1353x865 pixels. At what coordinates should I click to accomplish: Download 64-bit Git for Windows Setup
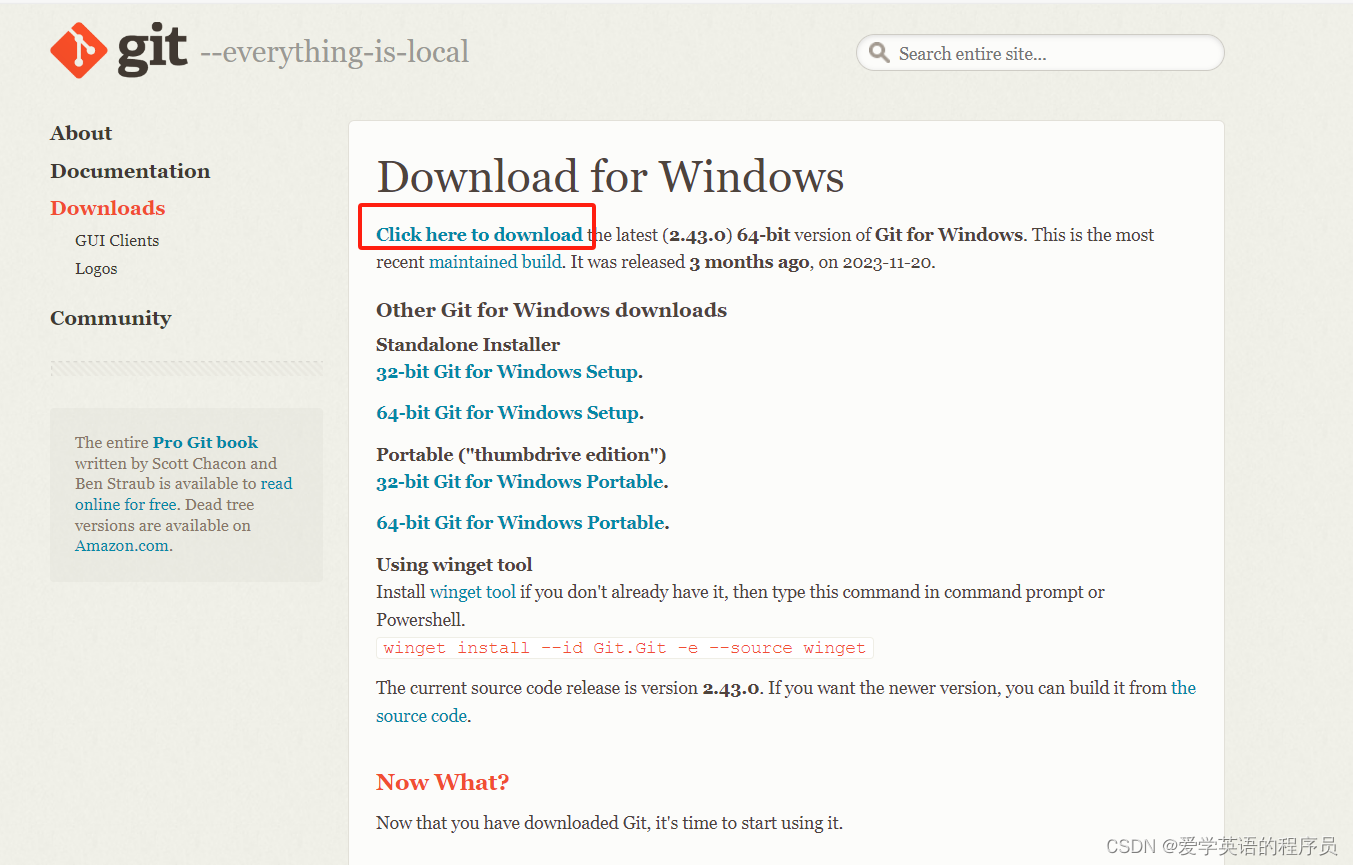click(x=507, y=413)
